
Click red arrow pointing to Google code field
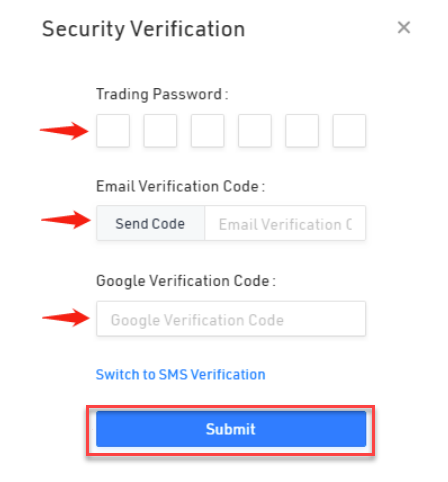[66, 317]
